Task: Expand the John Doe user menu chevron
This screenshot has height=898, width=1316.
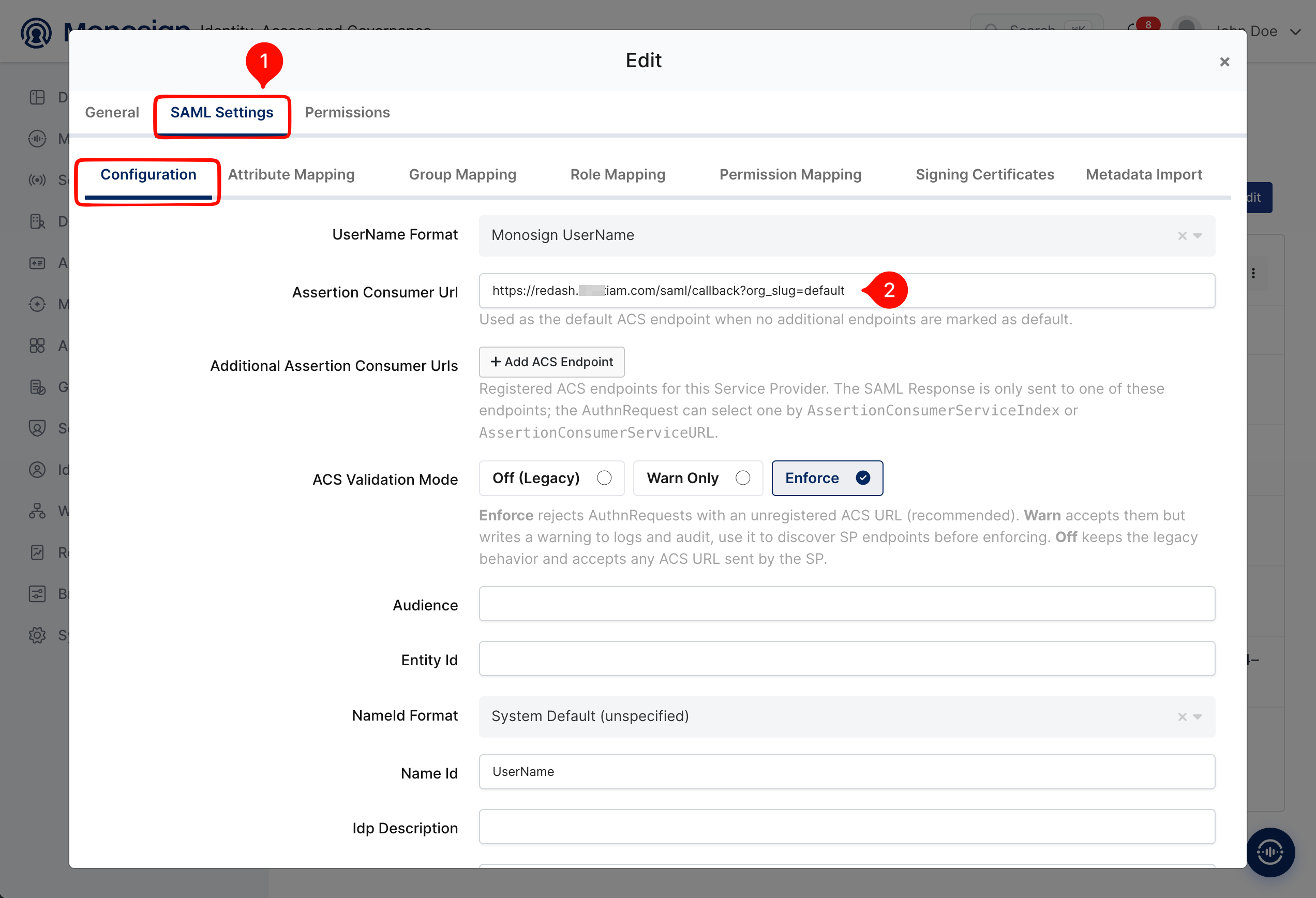Action: [1296, 32]
